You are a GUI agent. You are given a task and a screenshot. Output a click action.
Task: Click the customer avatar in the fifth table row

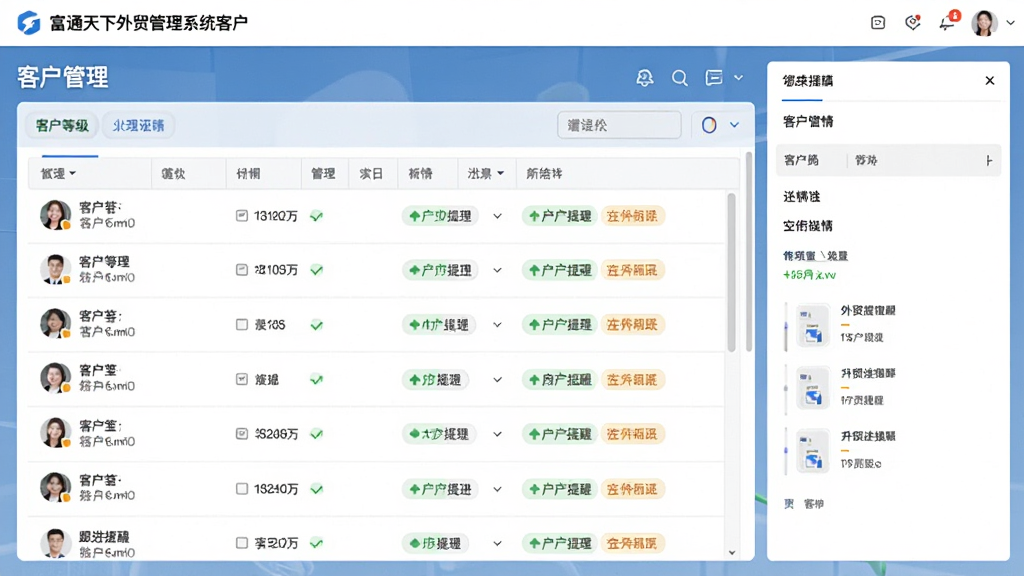click(x=55, y=432)
